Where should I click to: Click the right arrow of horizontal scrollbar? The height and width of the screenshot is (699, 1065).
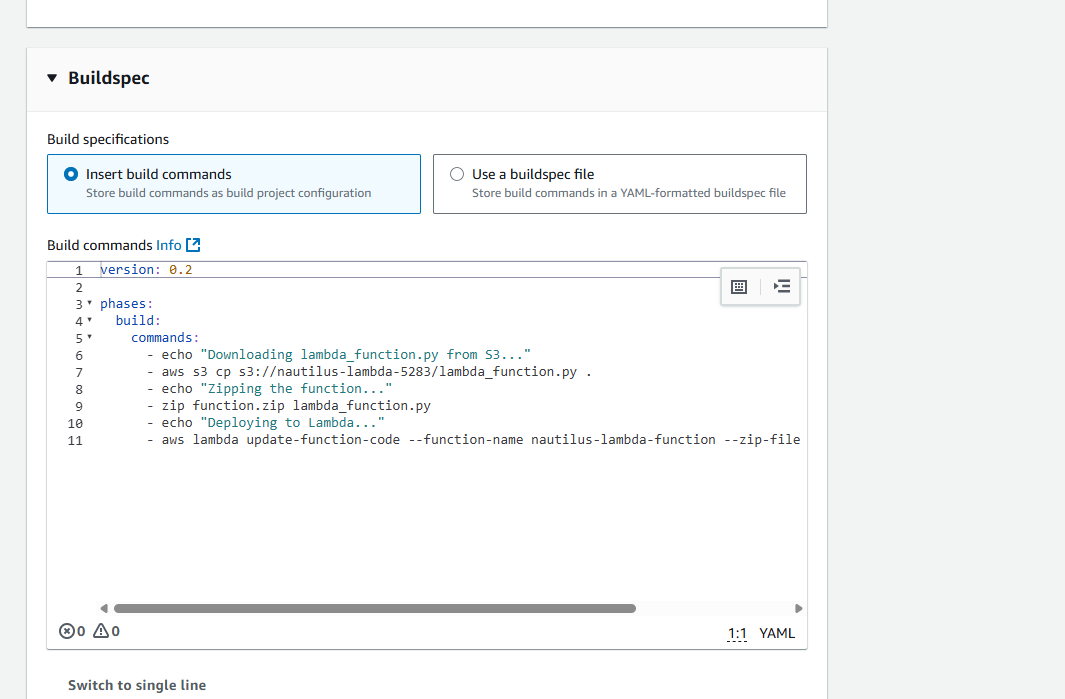pyautogui.click(x=798, y=608)
